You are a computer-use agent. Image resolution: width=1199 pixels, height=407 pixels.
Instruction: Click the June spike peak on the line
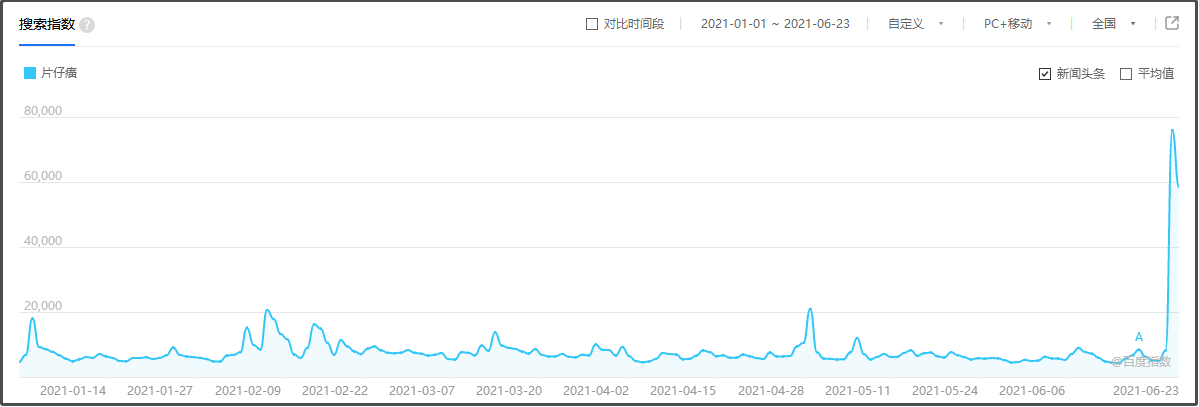click(1172, 130)
